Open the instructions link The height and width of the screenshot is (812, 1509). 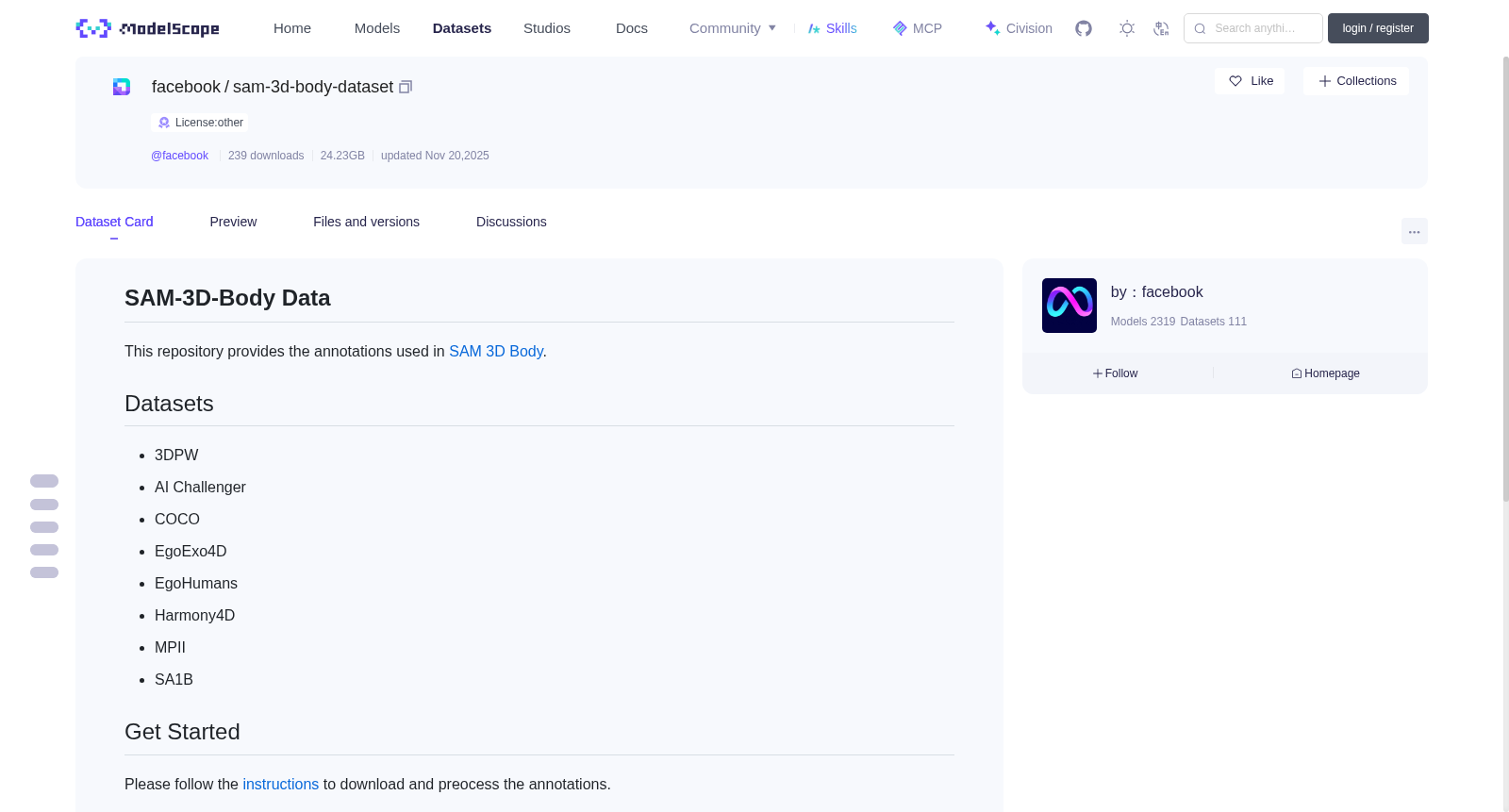280,784
